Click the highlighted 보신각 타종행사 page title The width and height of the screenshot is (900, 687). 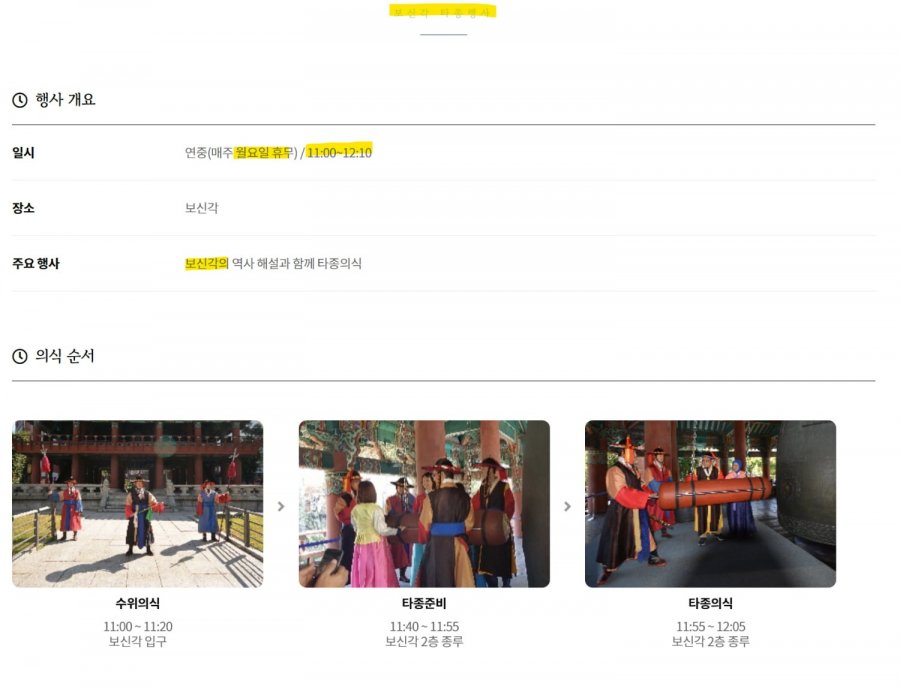click(x=443, y=12)
